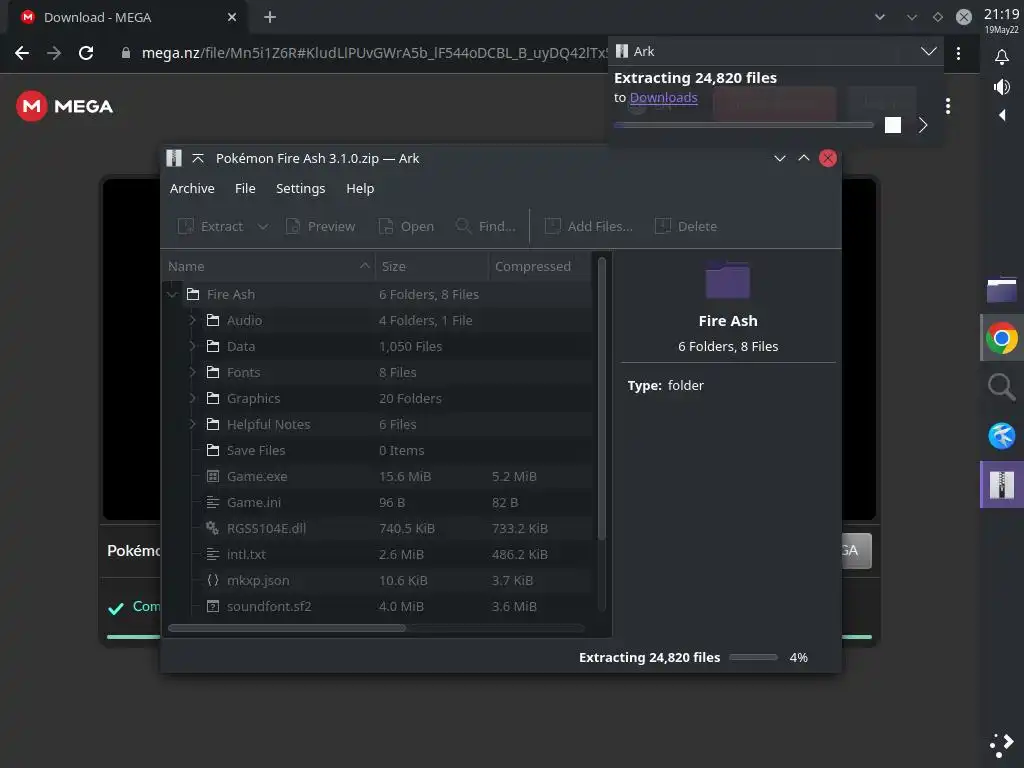The width and height of the screenshot is (1024, 768).
Task: Click the Fire Ash folder preview icon
Action: coord(728,280)
